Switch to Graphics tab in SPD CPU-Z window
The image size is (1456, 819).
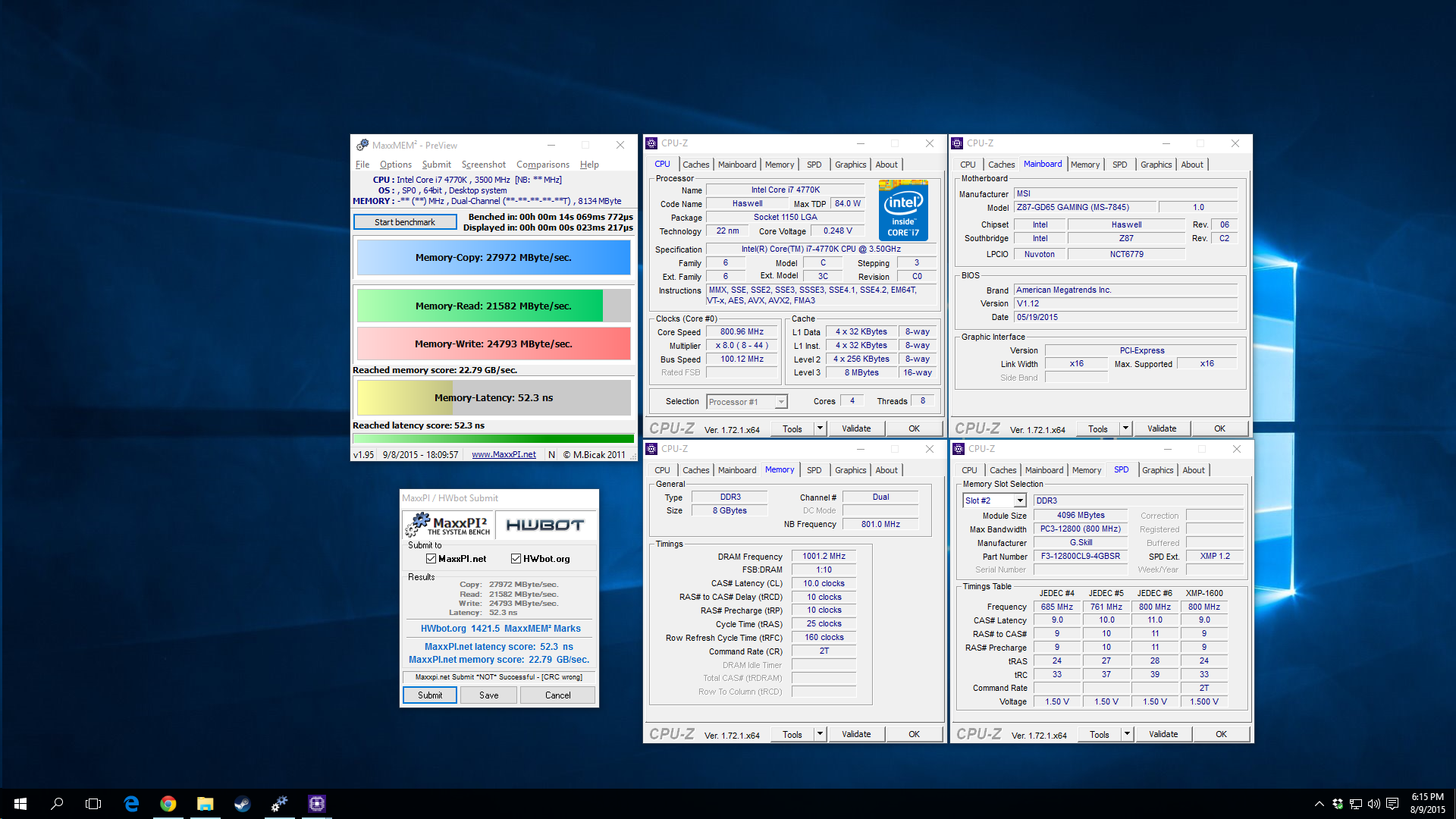(1157, 470)
